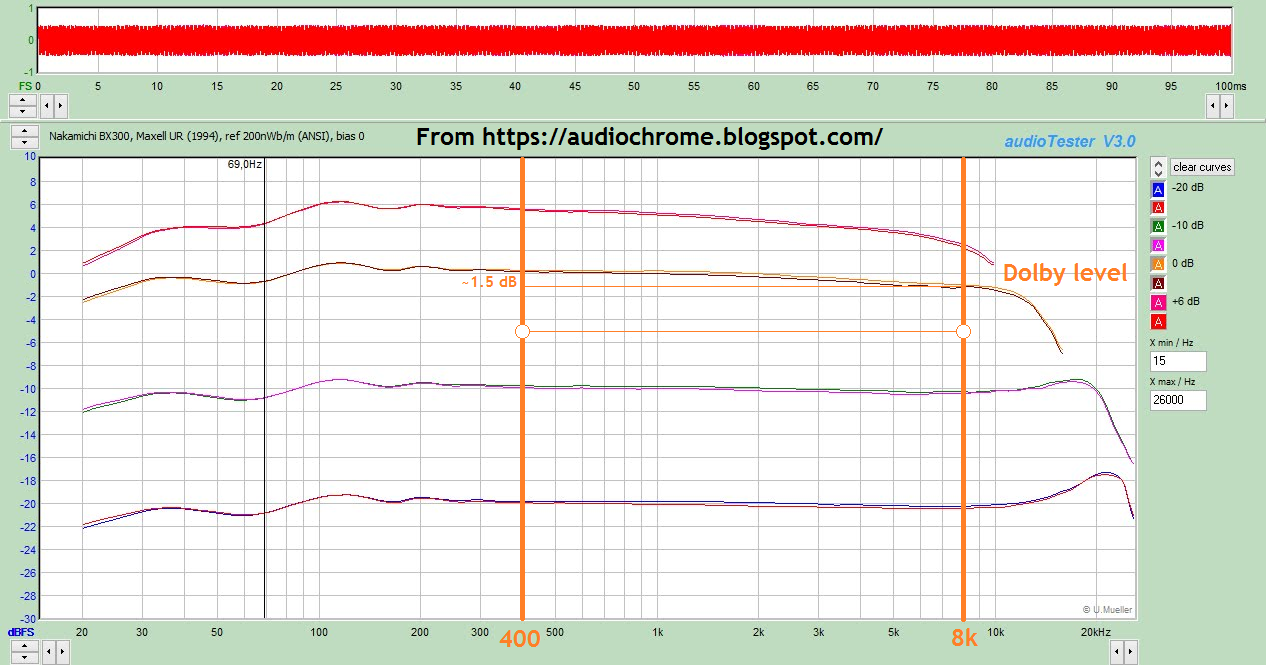
Task: Click the '0 dB' curve label
Action: [x=1181, y=264]
